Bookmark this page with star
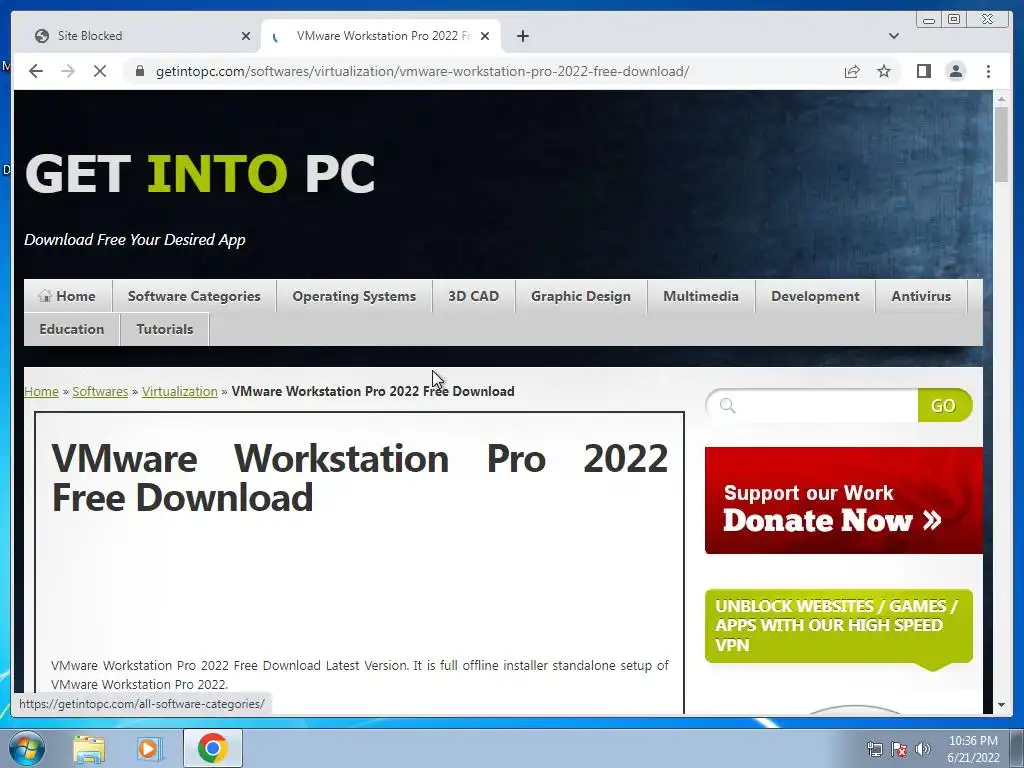Screen dimensions: 1024x768 point(884,71)
